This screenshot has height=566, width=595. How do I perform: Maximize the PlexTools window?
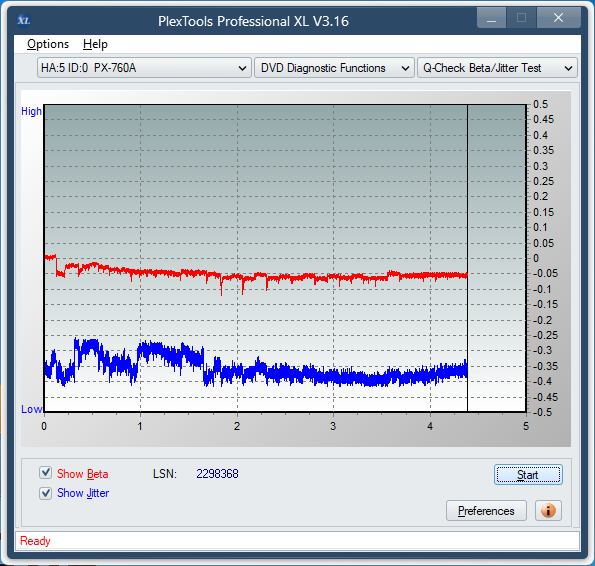(x=521, y=18)
